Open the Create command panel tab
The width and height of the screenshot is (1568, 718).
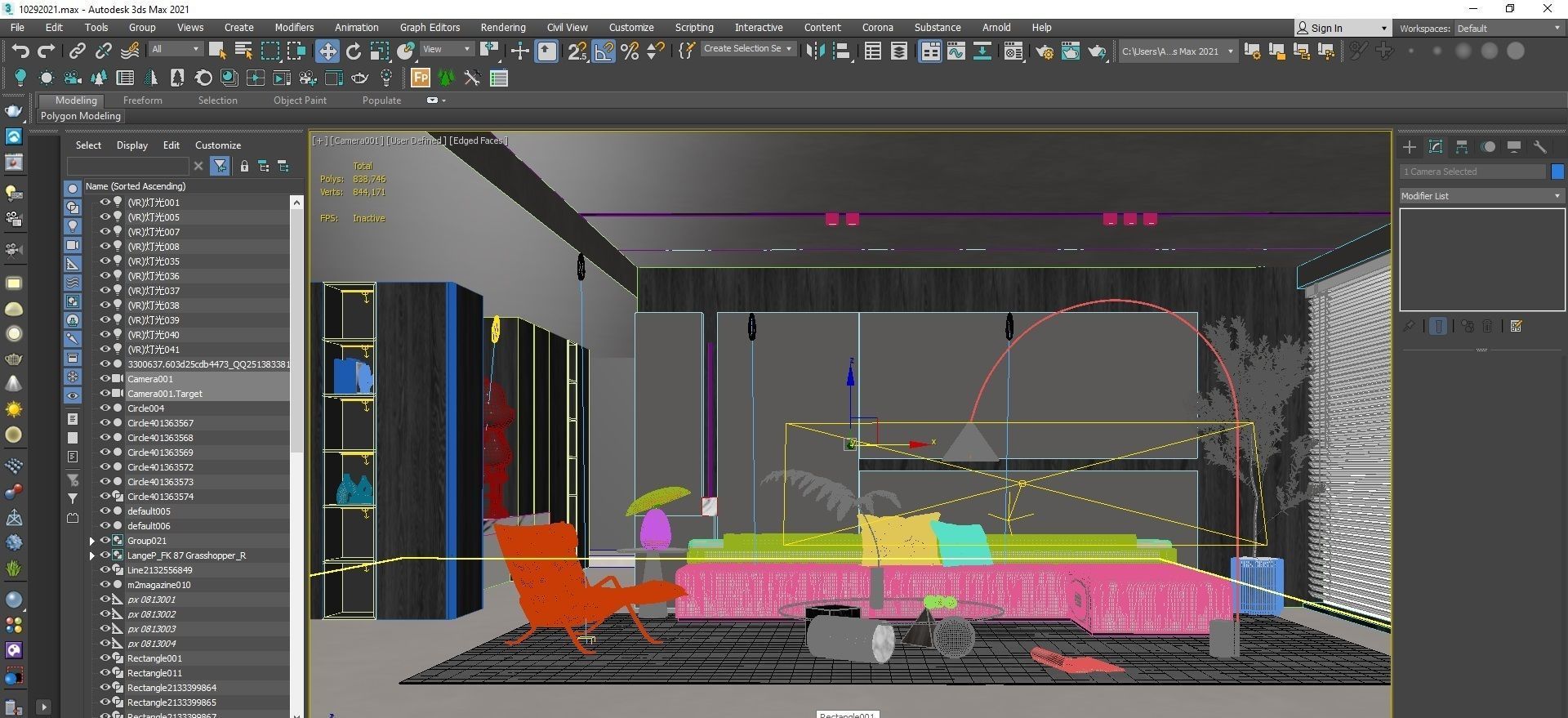point(1410,147)
